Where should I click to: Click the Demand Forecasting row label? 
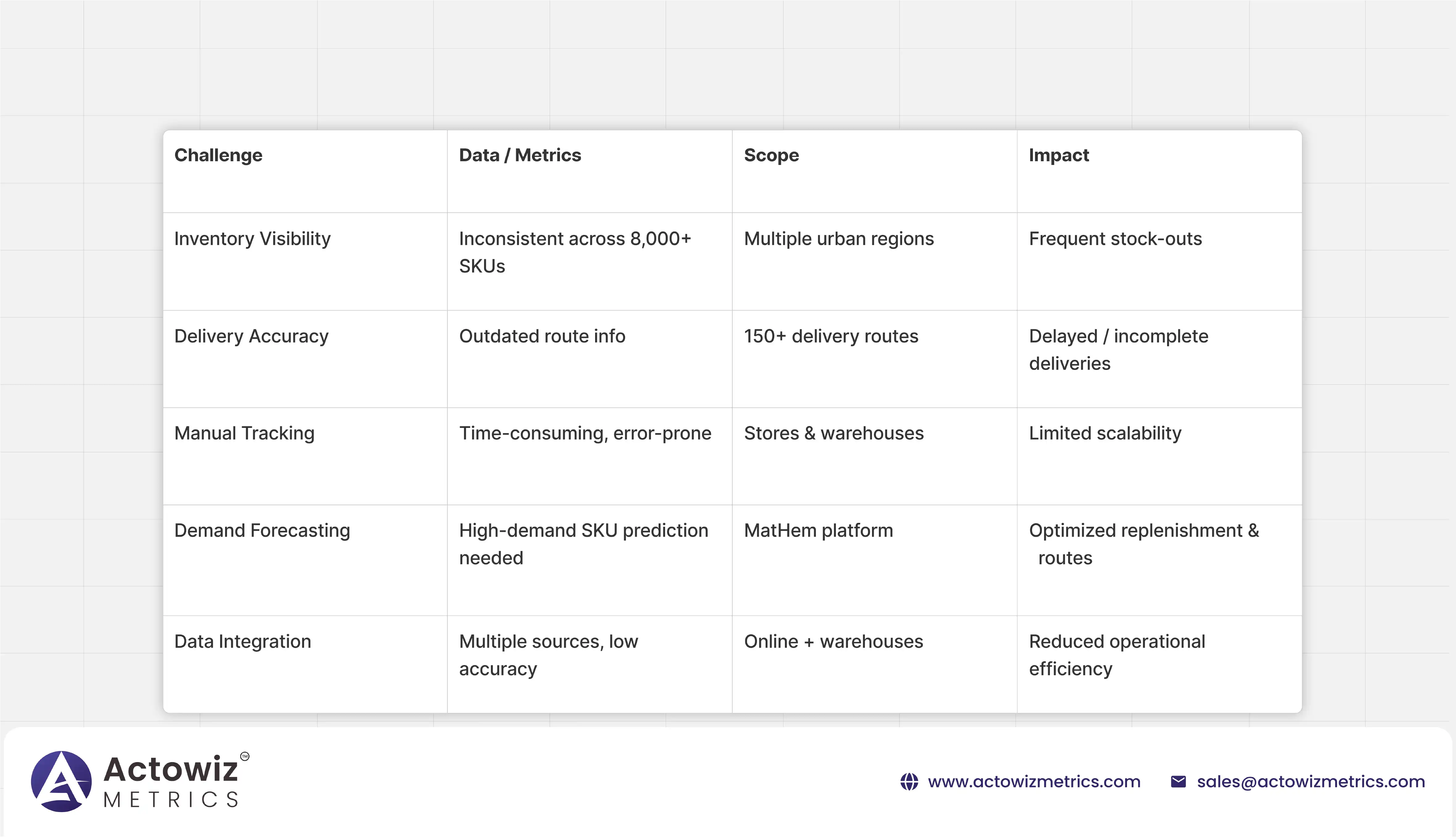pyautogui.click(x=261, y=530)
